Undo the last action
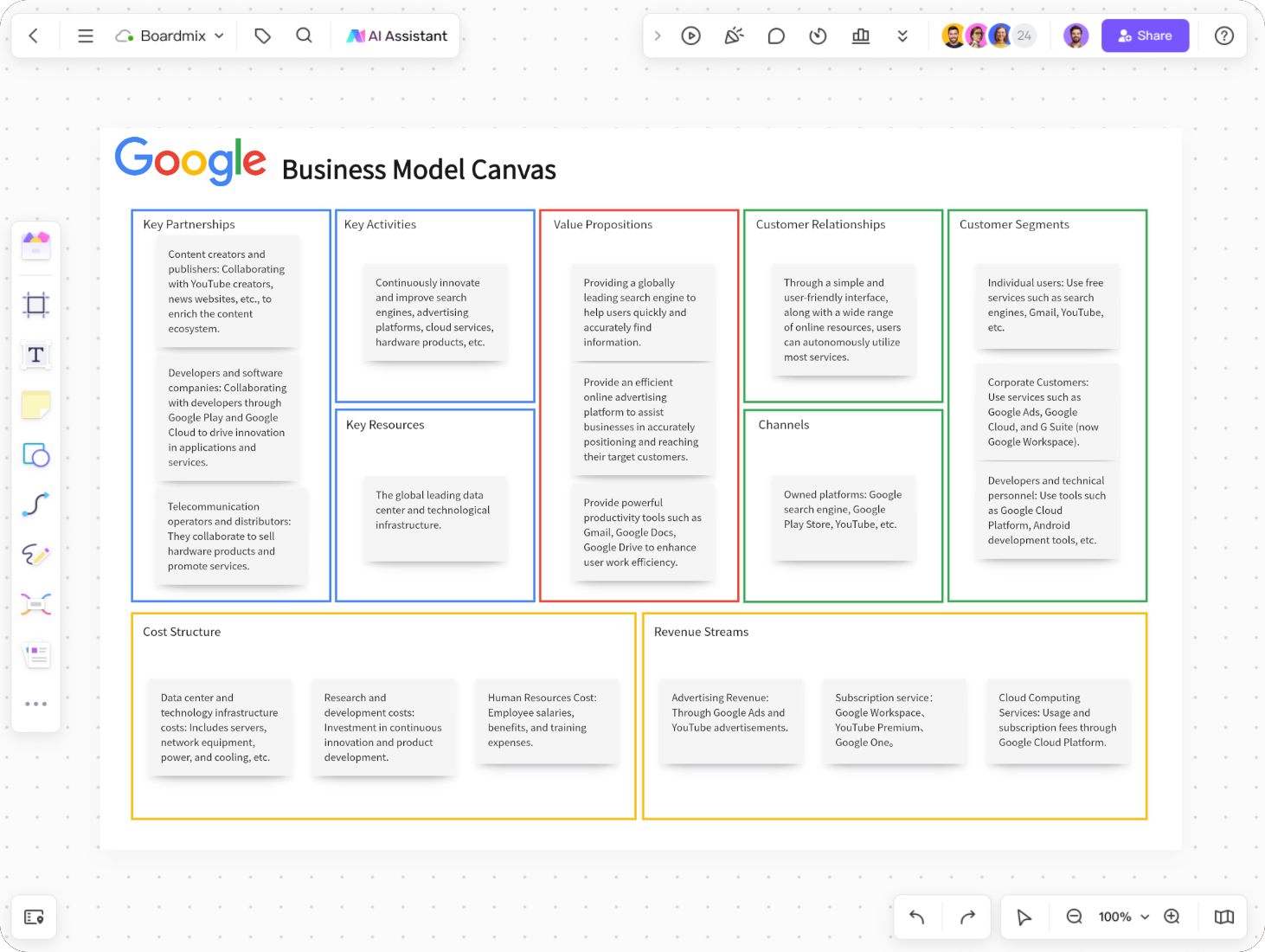 pos(917,917)
